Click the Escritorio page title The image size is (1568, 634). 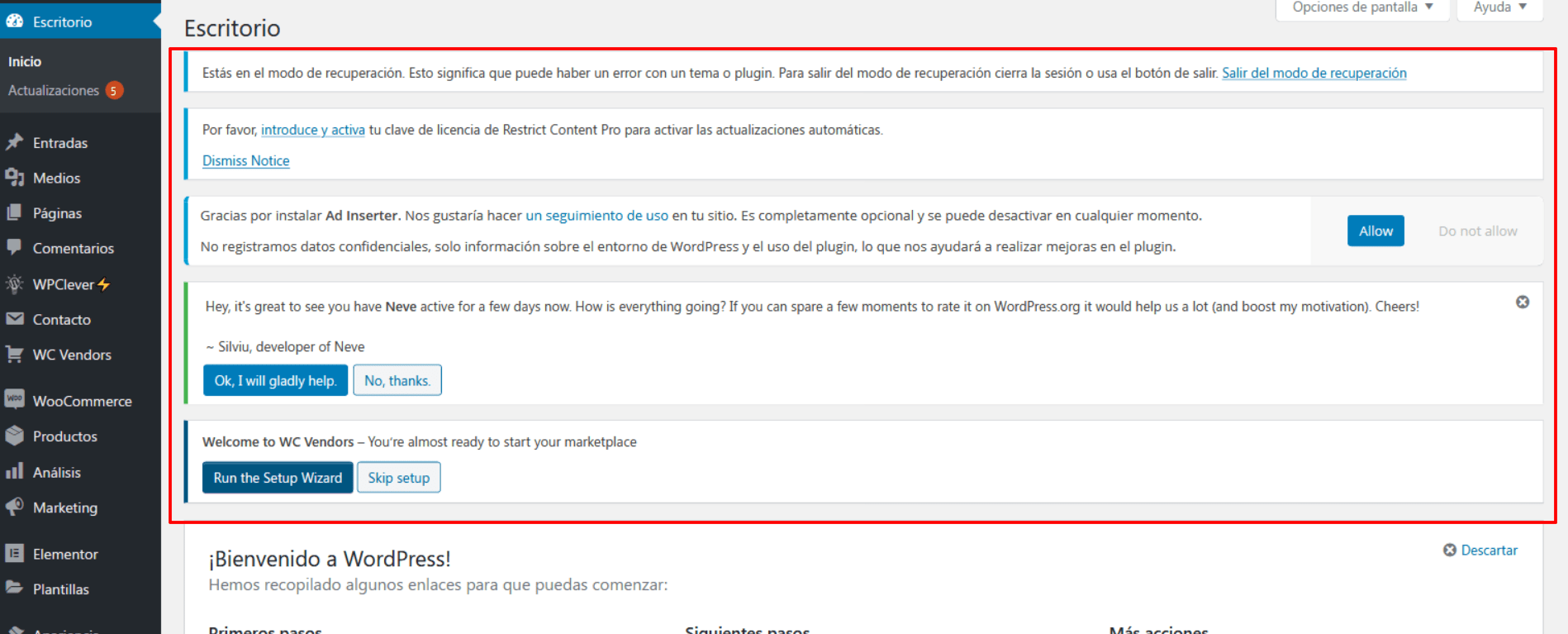pos(232,28)
